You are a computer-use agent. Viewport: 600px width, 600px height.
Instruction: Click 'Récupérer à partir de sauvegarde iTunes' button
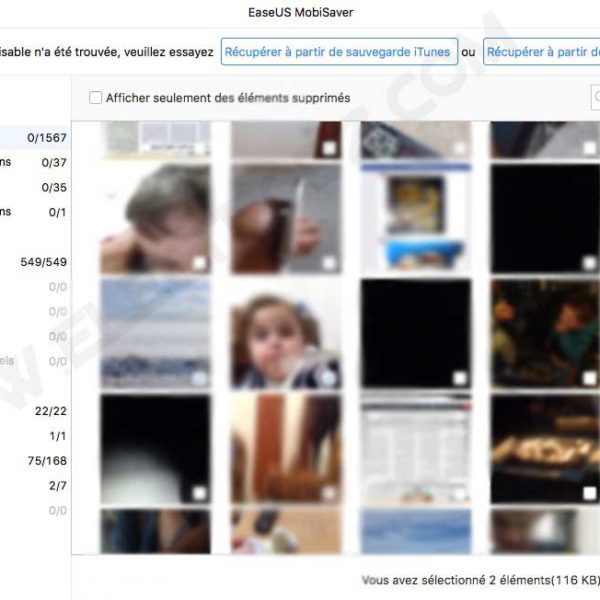pos(339,52)
